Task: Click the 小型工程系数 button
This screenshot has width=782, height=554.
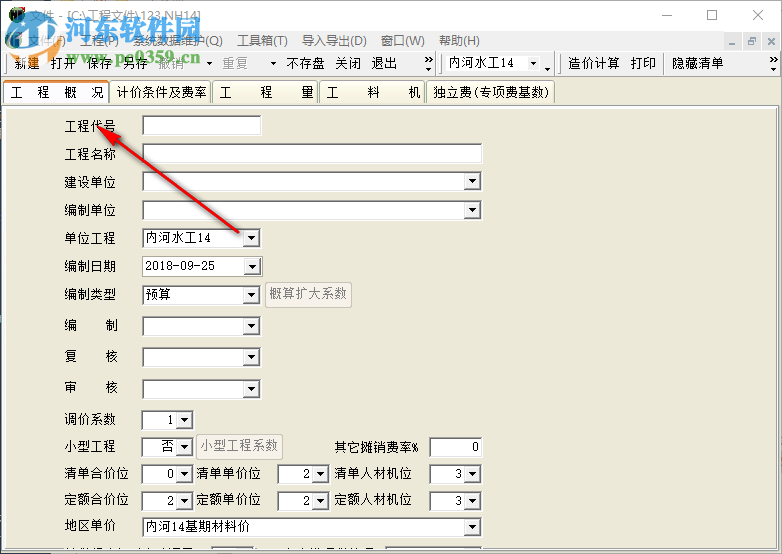Action: tap(239, 446)
